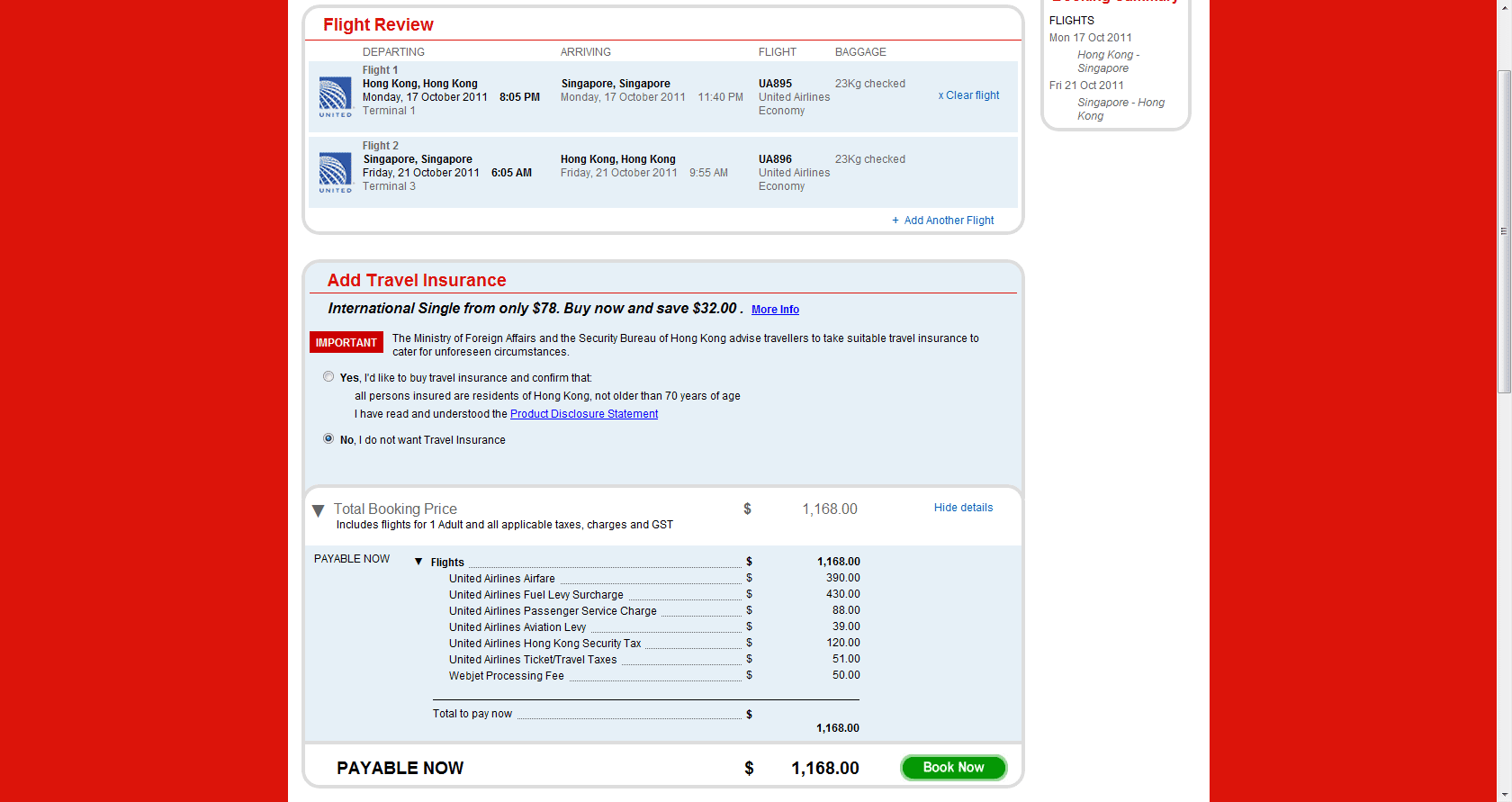The width and height of the screenshot is (1512, 802).
Task: Open the Product Disclosure Statement link
Action: (583, 414)
